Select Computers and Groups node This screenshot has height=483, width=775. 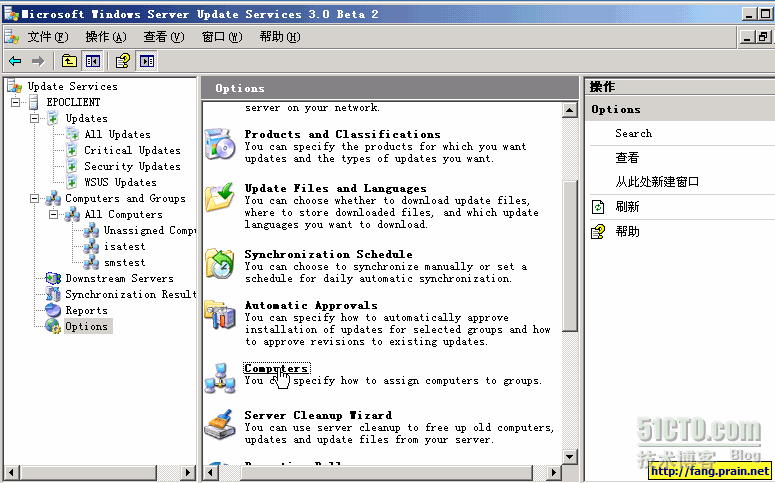[125, 199]
